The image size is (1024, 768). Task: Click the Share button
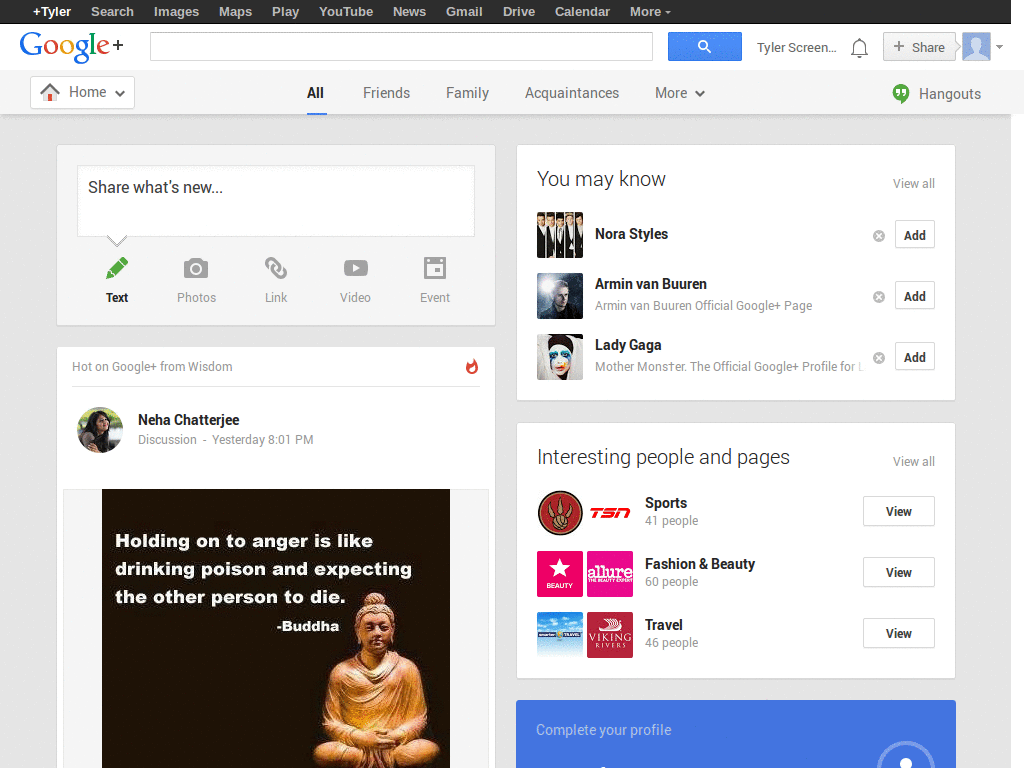pyautogui.click(x=919, y=47)
